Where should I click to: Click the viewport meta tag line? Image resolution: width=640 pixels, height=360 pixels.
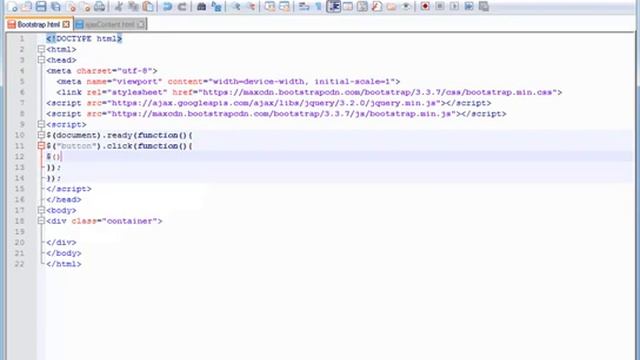point(228,82)
